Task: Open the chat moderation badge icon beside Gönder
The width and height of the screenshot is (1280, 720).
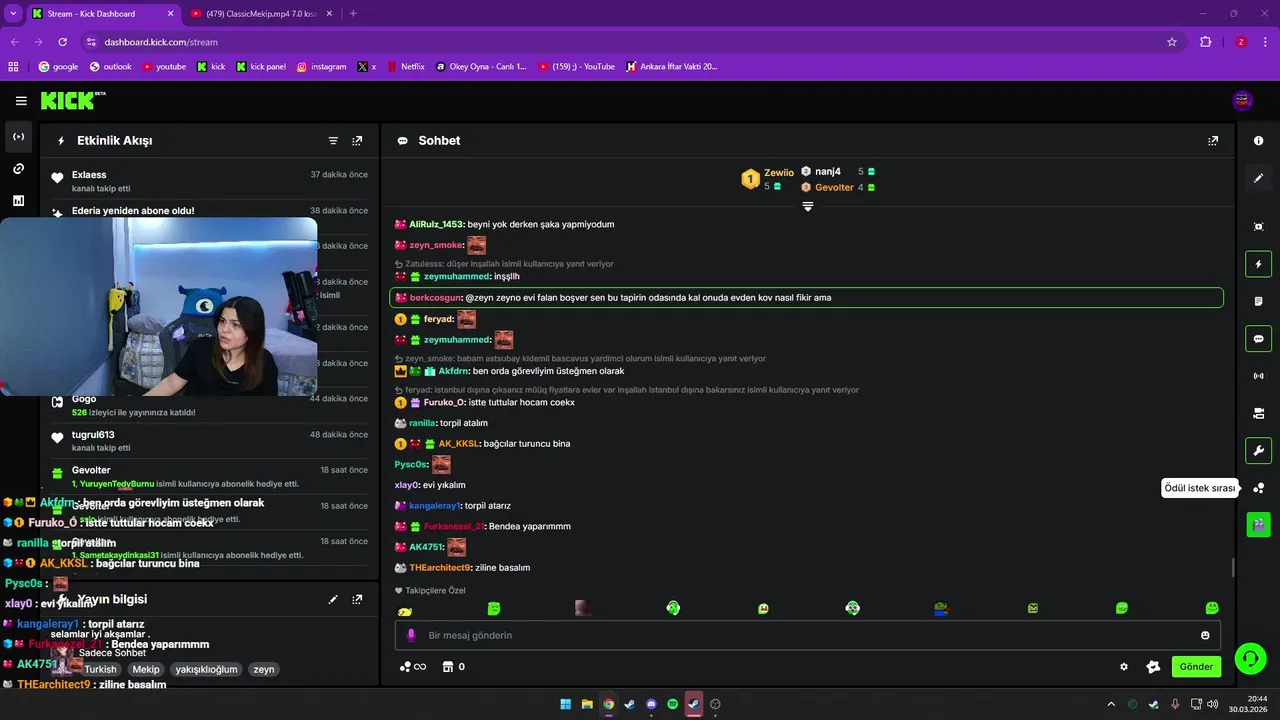Action: coord(1153,667)
